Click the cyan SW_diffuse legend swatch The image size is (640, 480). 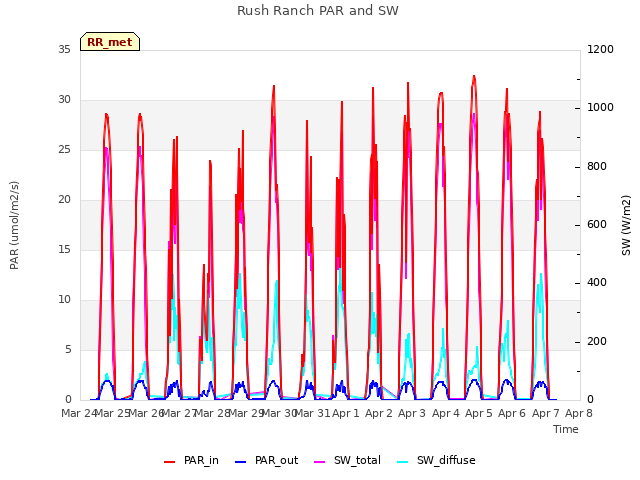click(402, 462)
